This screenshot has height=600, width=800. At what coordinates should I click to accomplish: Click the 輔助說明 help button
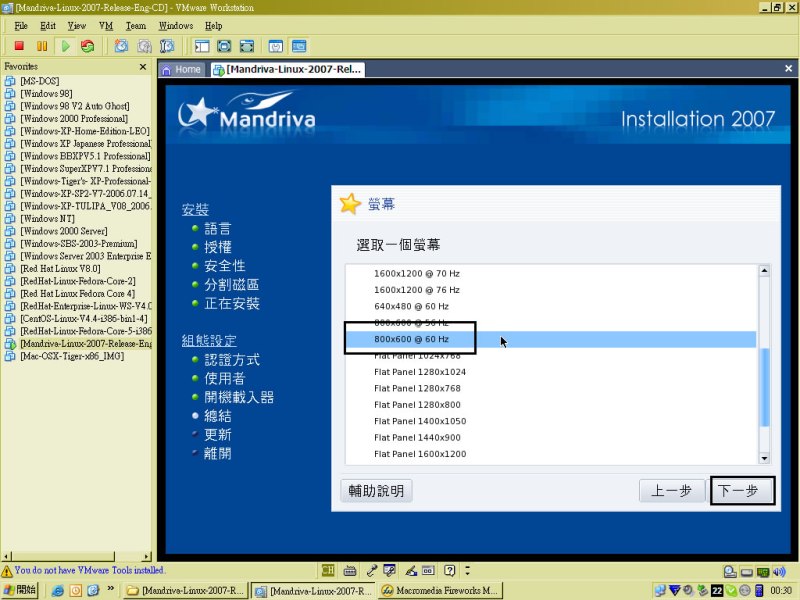(x=376, y=491)
